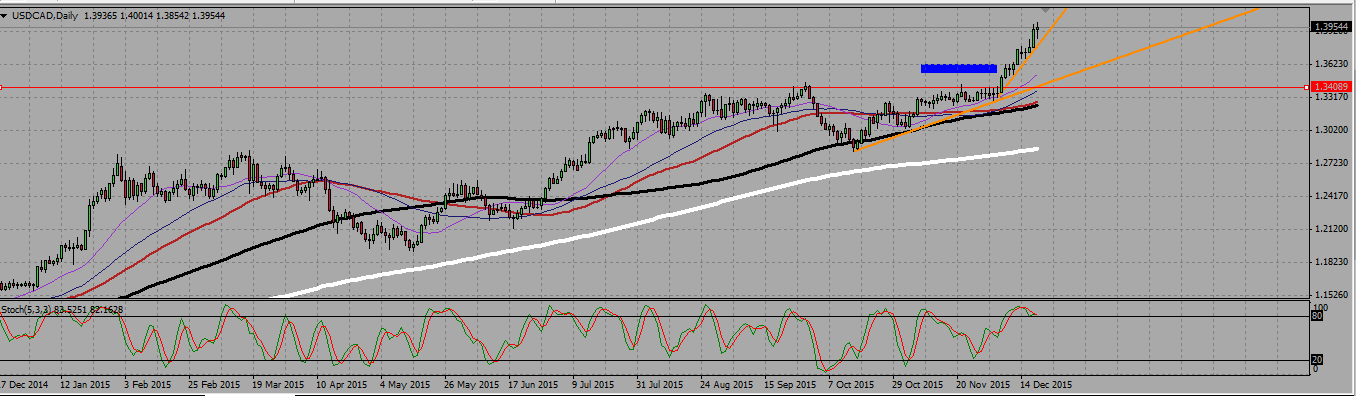Select the blue rectangle drawn on chart
The width and height of the screenshot is (1356, 396).
pos(958,68)
